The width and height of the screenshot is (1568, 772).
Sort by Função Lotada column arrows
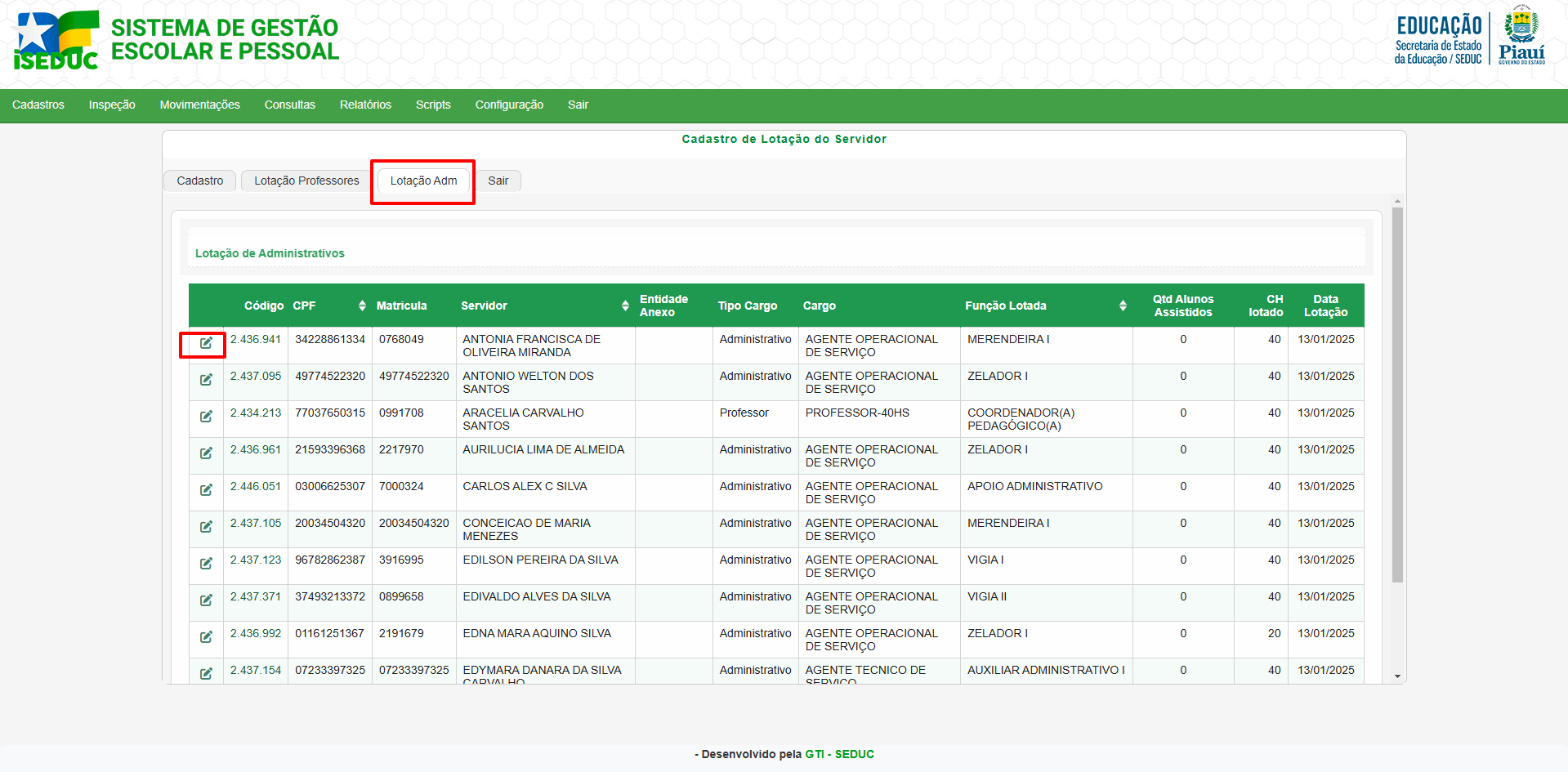(1123, 306)
